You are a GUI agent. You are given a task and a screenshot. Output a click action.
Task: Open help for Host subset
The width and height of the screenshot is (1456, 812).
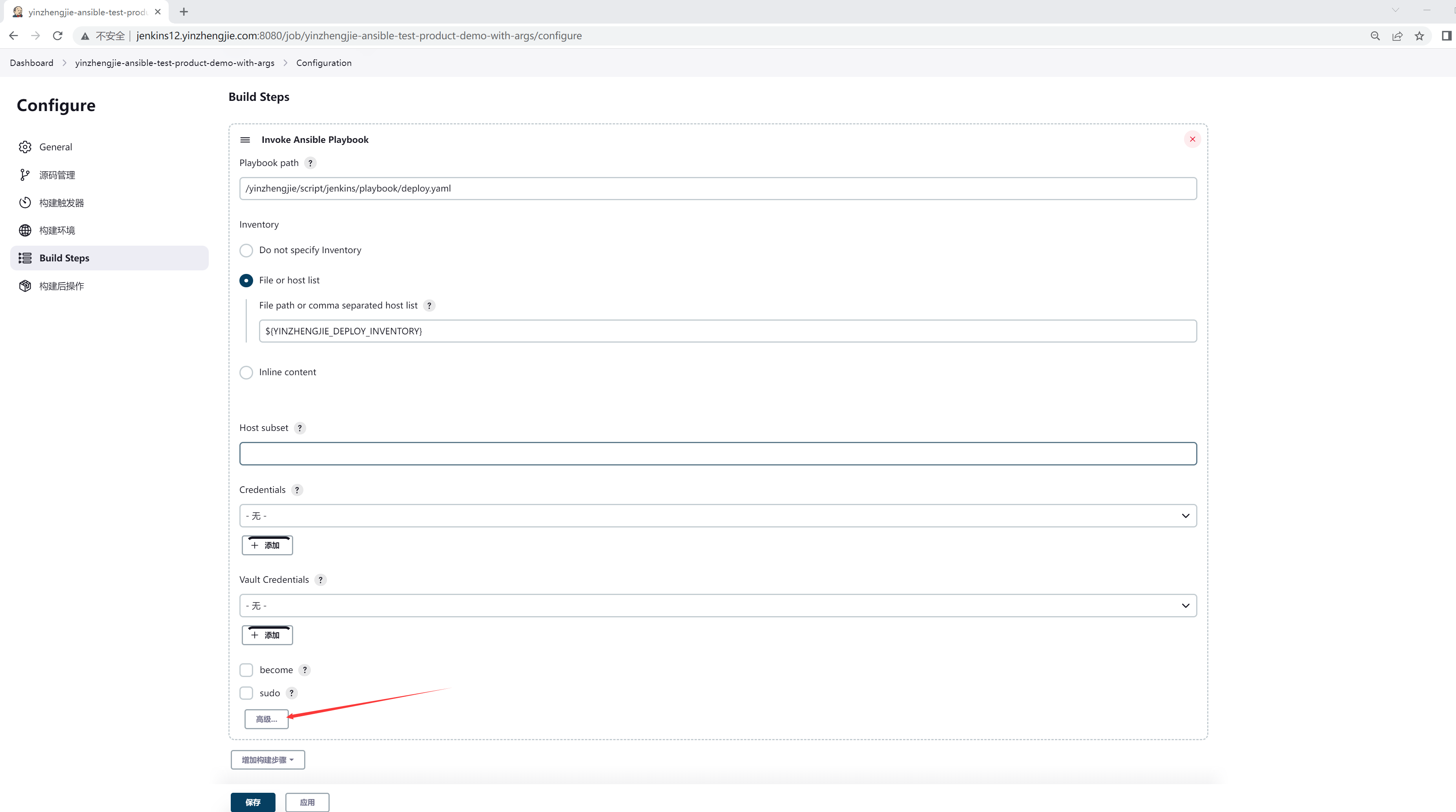[299, 428]
